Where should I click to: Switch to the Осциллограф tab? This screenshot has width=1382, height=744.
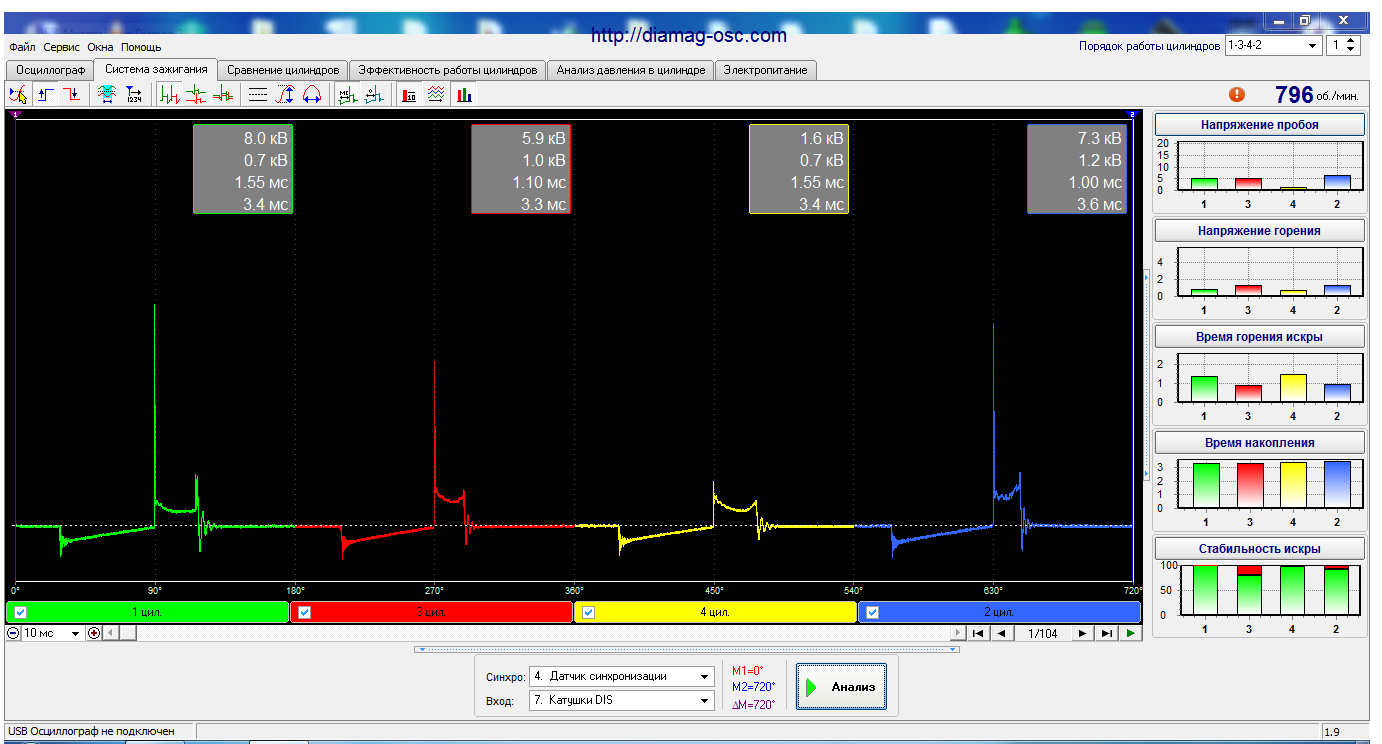(x=49, y=70)
